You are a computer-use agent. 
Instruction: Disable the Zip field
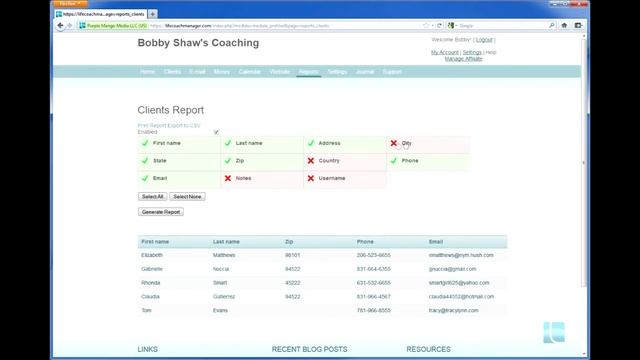[x=262, y=161]
